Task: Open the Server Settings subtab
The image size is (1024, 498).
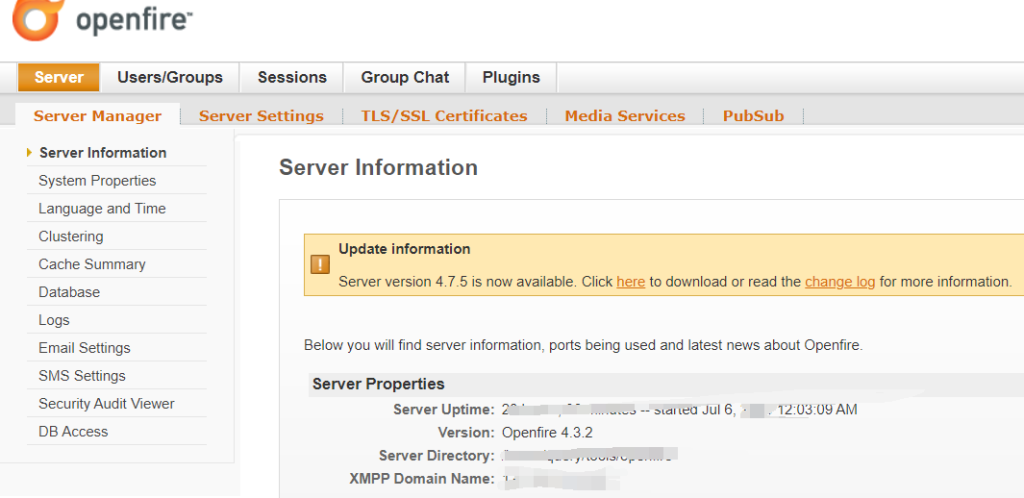Action: tap(261, 116)
